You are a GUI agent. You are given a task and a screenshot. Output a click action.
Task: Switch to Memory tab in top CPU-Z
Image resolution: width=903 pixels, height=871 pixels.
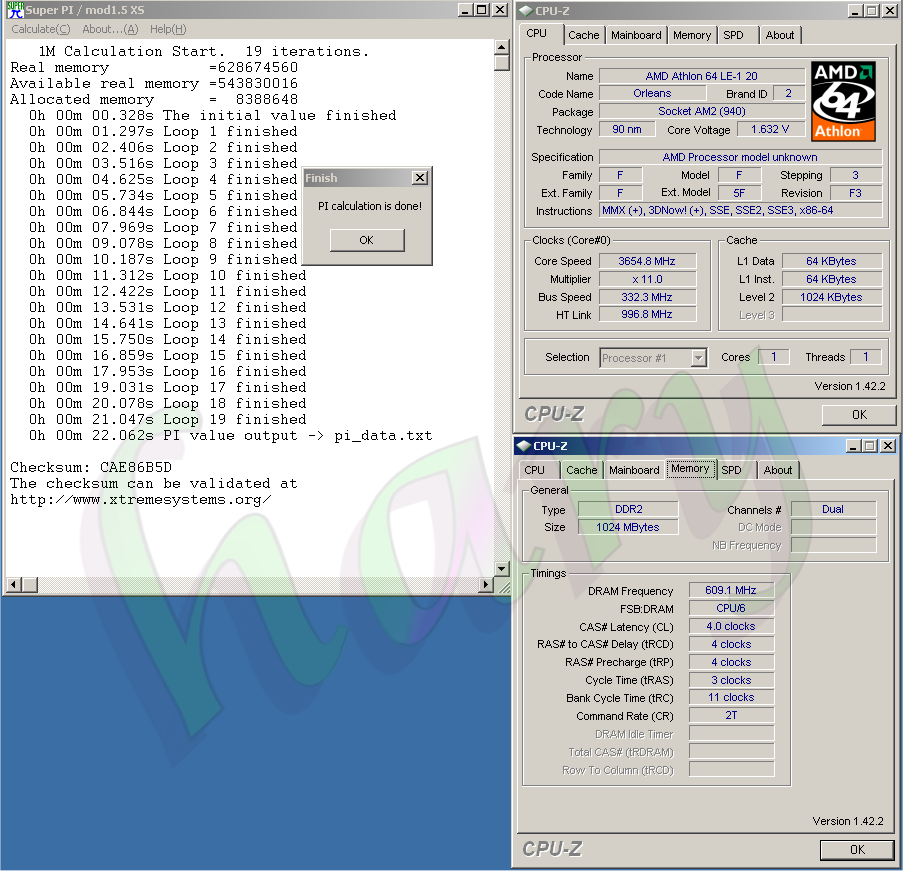pos(692,35)
